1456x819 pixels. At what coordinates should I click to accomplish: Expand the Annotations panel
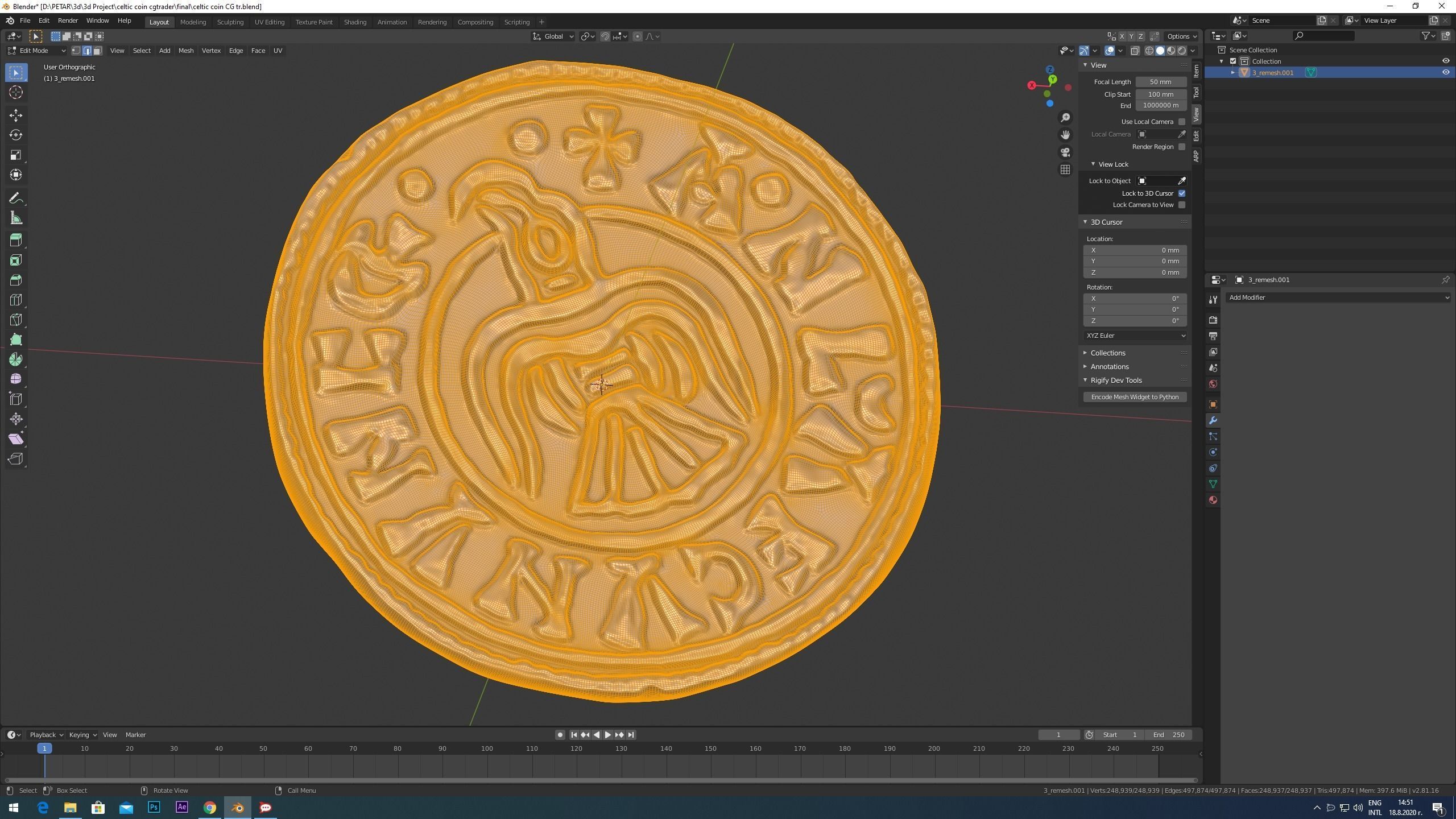(1109, 367)
